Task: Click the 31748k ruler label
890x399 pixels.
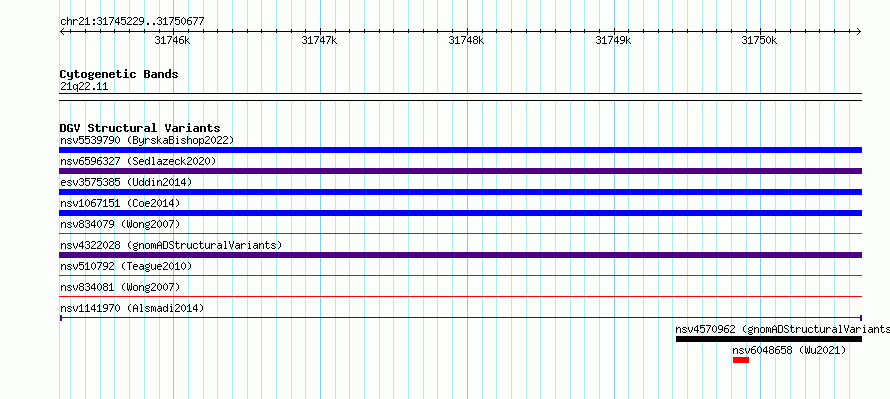Action: [x=466, y=40]
